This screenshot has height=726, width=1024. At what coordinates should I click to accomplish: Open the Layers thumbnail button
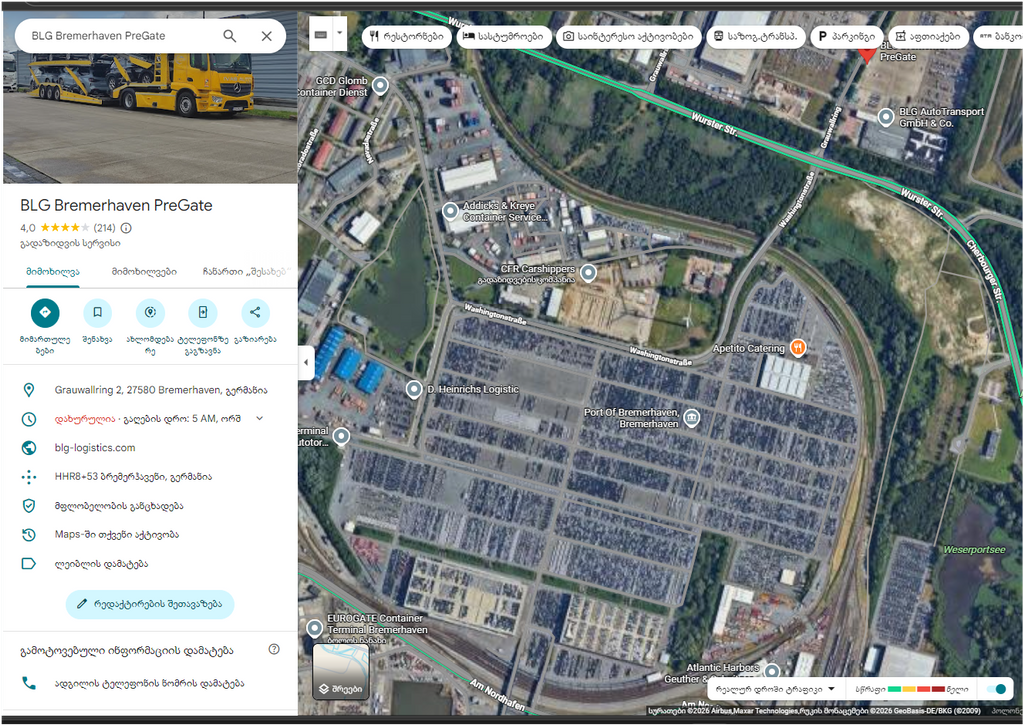pyautogui.click(x=340, y=672)
